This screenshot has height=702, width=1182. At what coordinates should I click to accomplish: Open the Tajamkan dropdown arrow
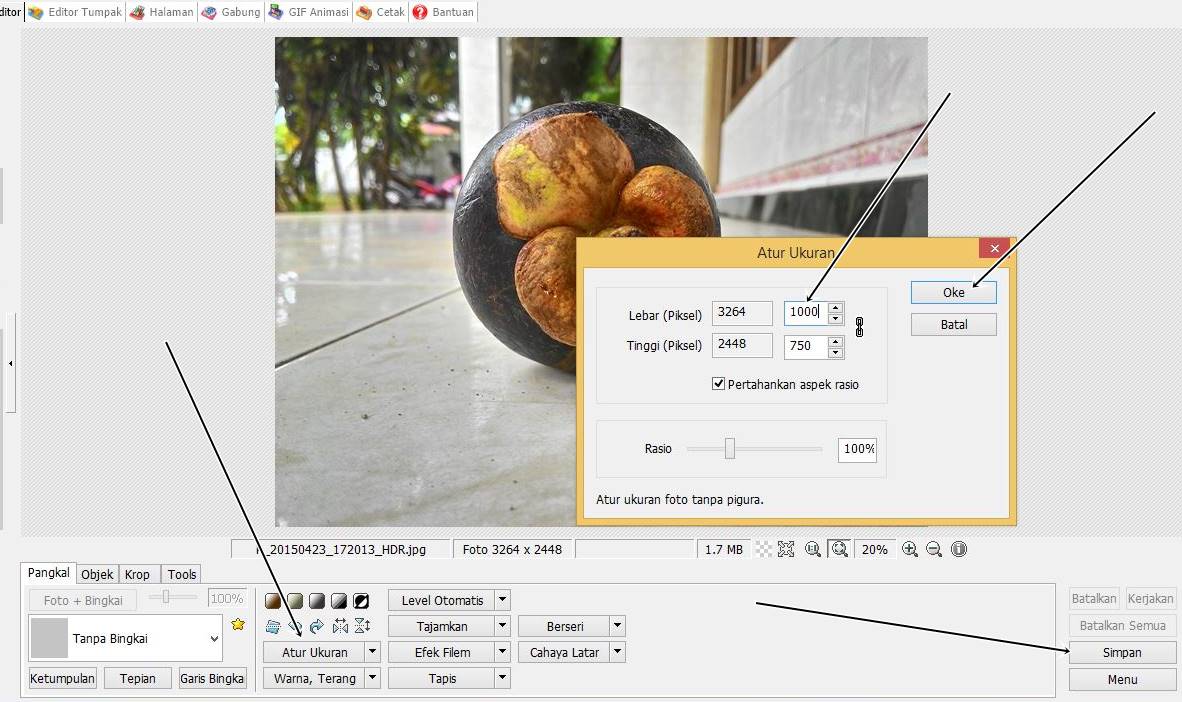point(503,625)
